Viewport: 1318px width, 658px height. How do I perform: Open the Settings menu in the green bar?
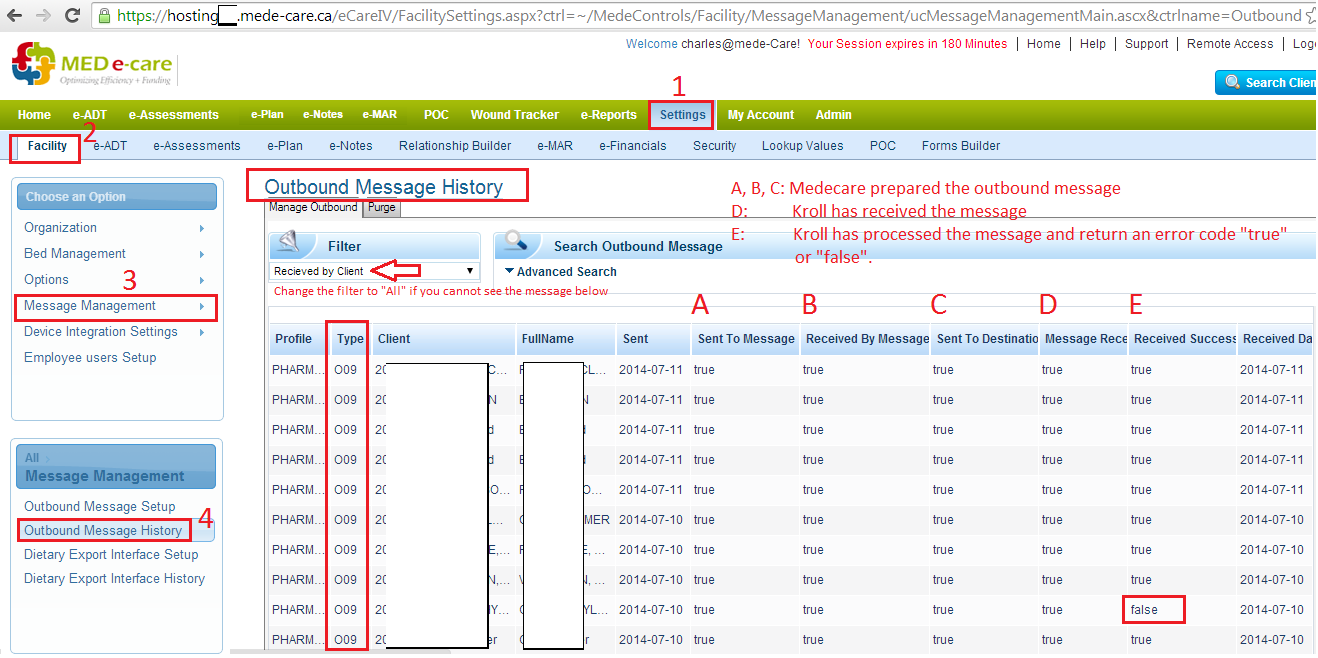point(682,115)
